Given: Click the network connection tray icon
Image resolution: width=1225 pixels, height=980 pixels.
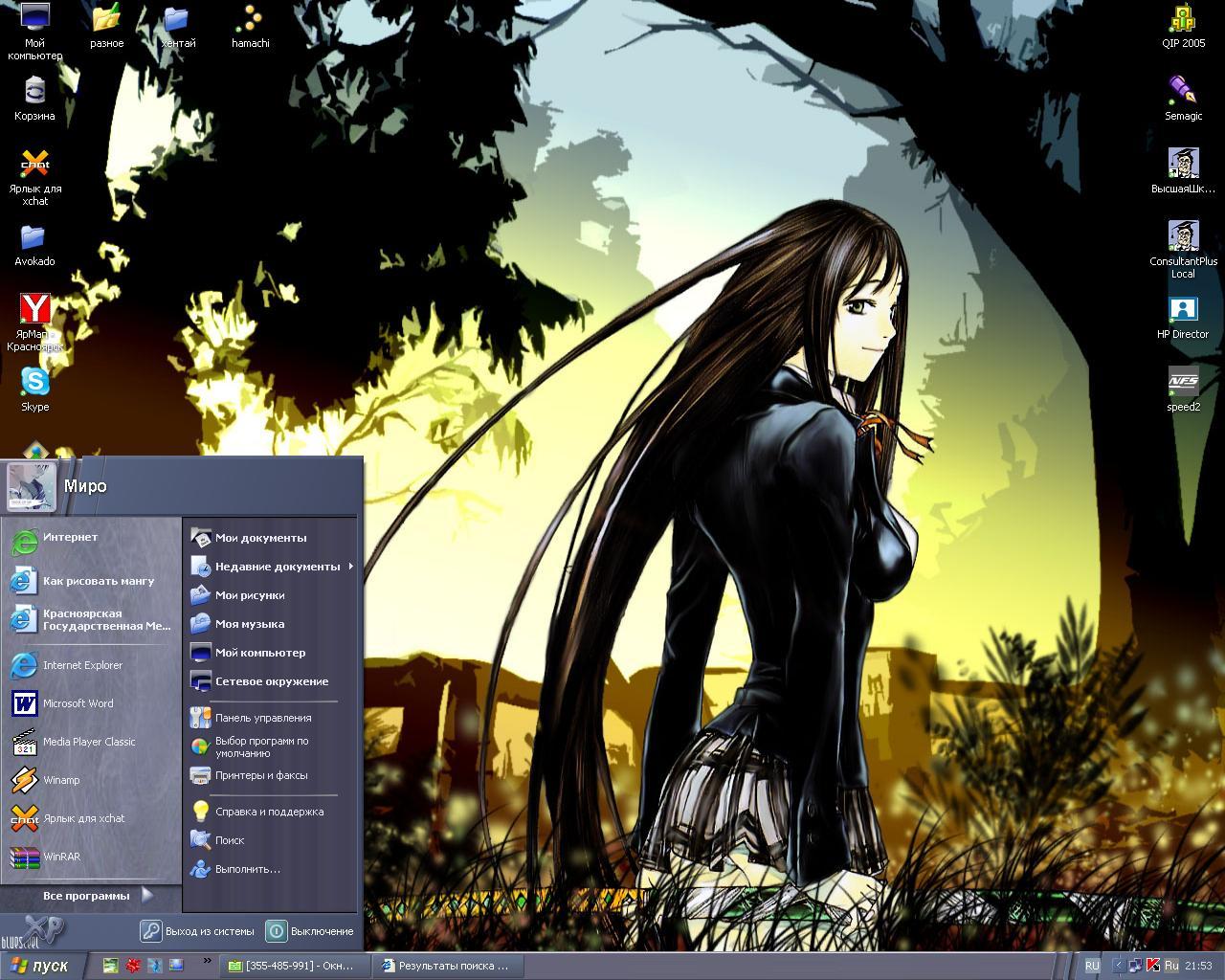Looking at the screenshot, I should click(1135, 966).
